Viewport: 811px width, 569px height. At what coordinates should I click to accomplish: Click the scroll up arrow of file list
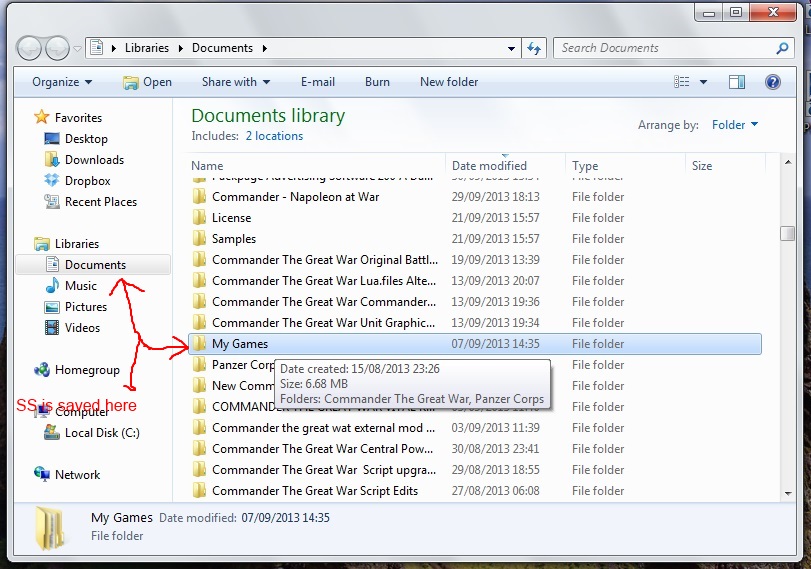click(788, 162)
